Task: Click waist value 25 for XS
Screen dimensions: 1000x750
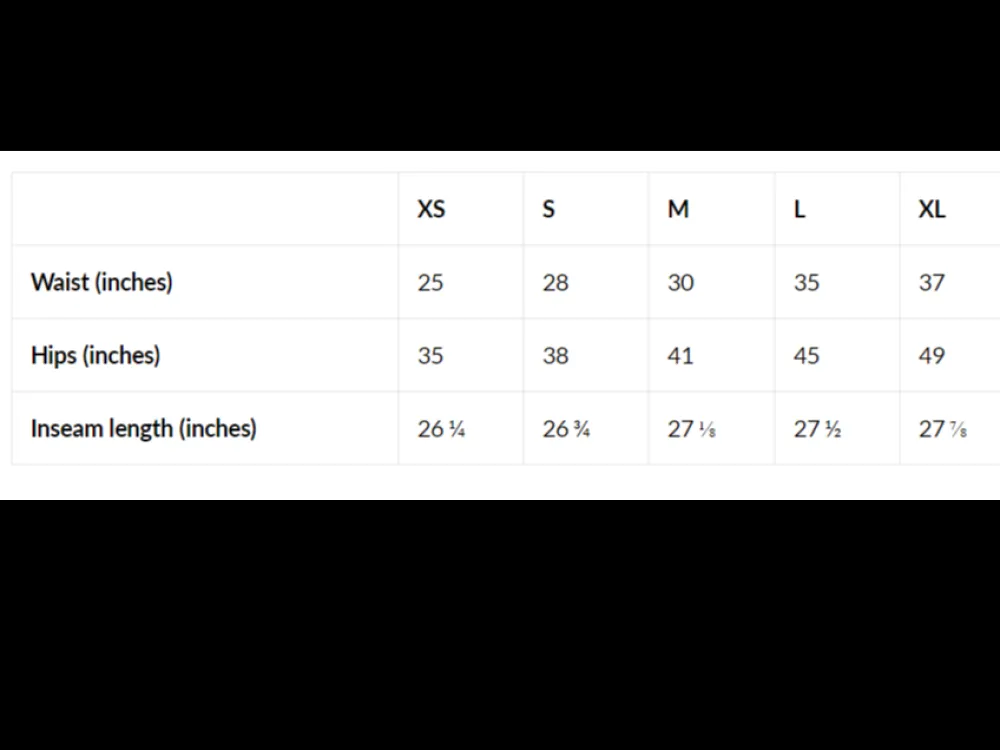Action: tap(430, 283)
